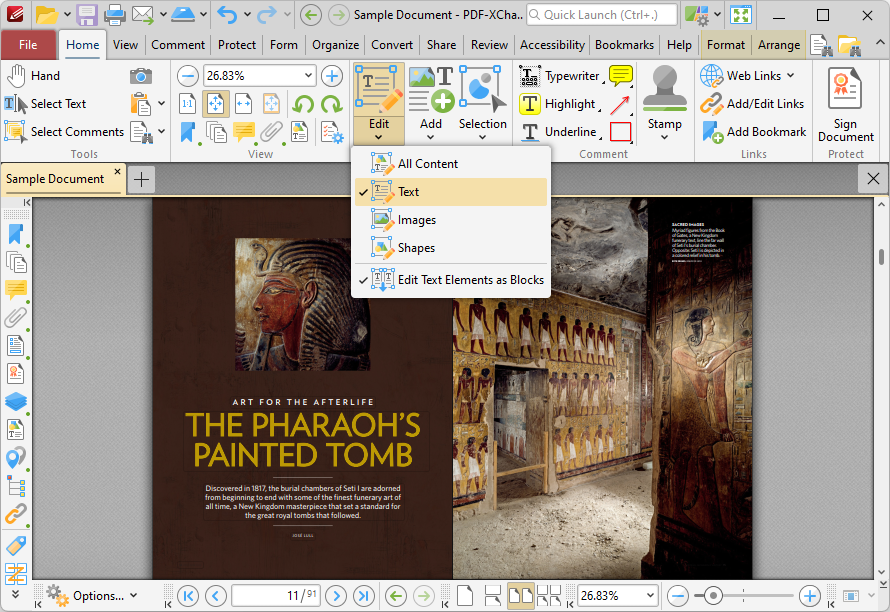Select the Fit Width view icon
Screen dimensions: 890x612
coord(243,104)
